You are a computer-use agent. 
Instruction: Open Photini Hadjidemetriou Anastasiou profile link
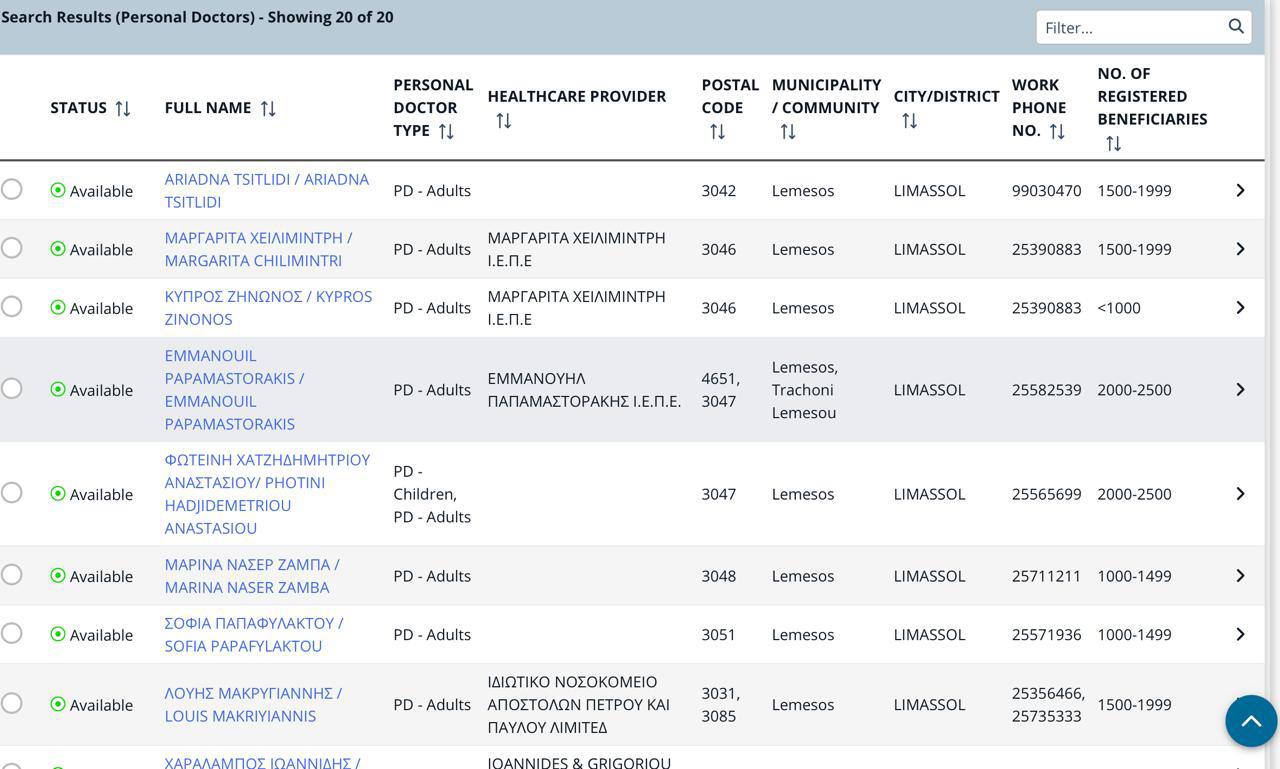coord(267,494)
